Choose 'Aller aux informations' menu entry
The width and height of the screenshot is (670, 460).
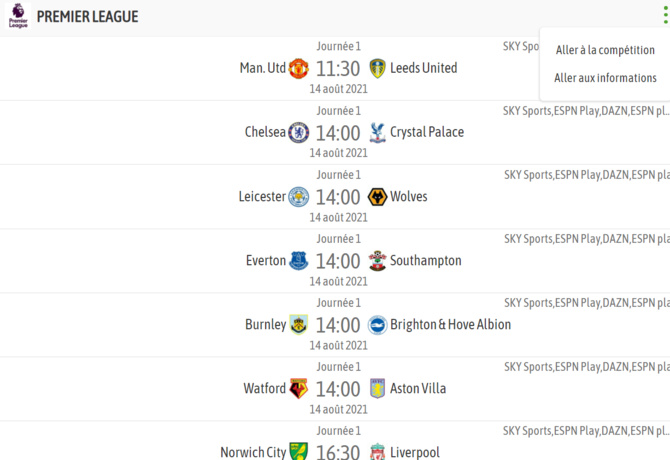(x=605, y=78)
